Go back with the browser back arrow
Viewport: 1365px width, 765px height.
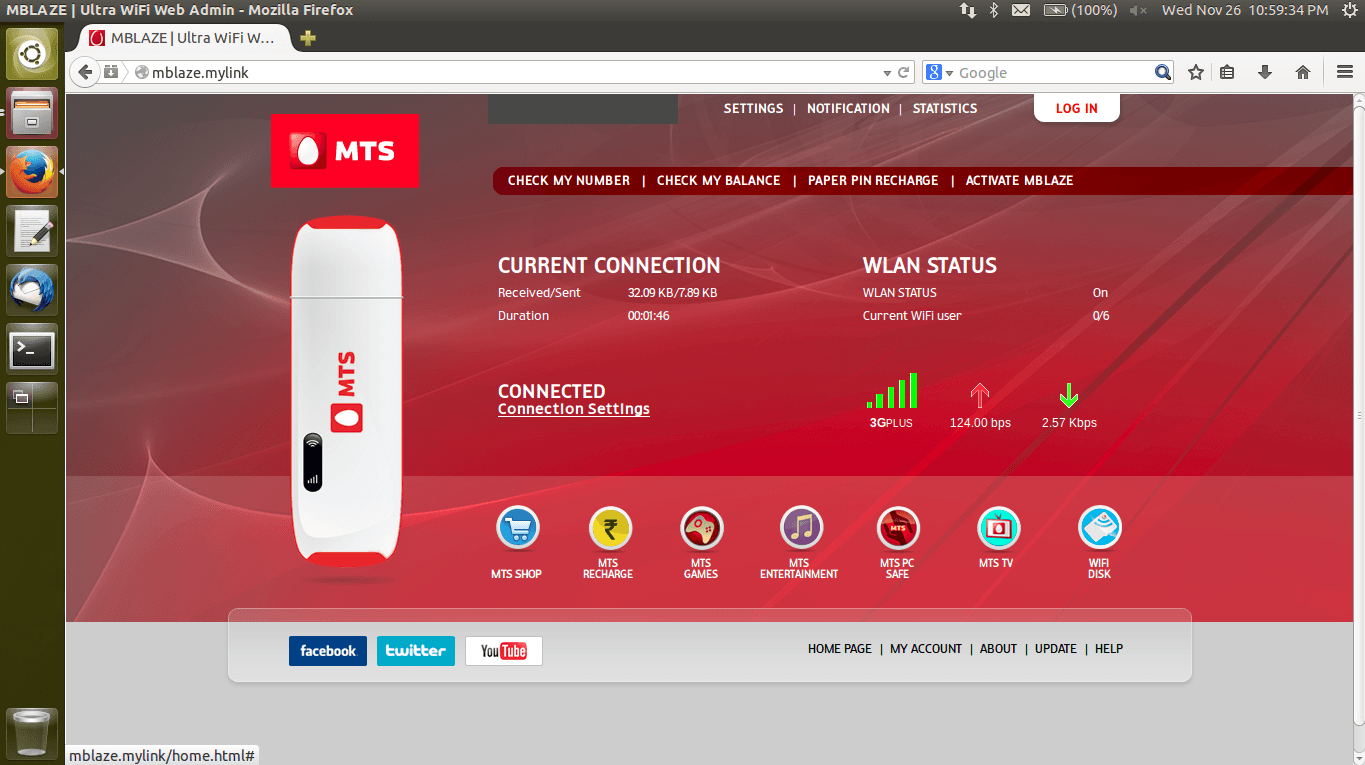click(x=86, y=72)
